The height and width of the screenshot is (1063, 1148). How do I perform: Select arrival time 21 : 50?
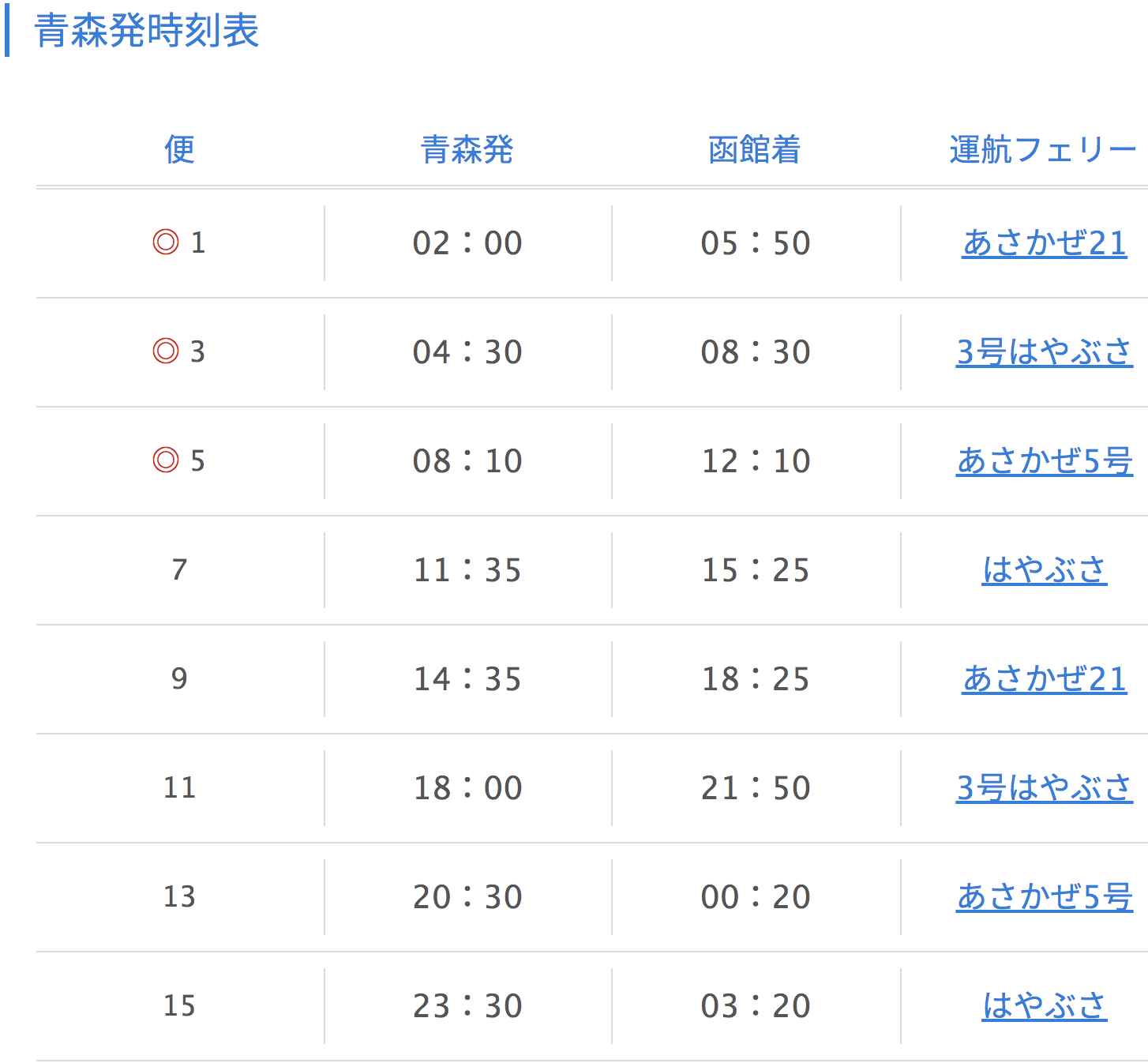point(756,788)
